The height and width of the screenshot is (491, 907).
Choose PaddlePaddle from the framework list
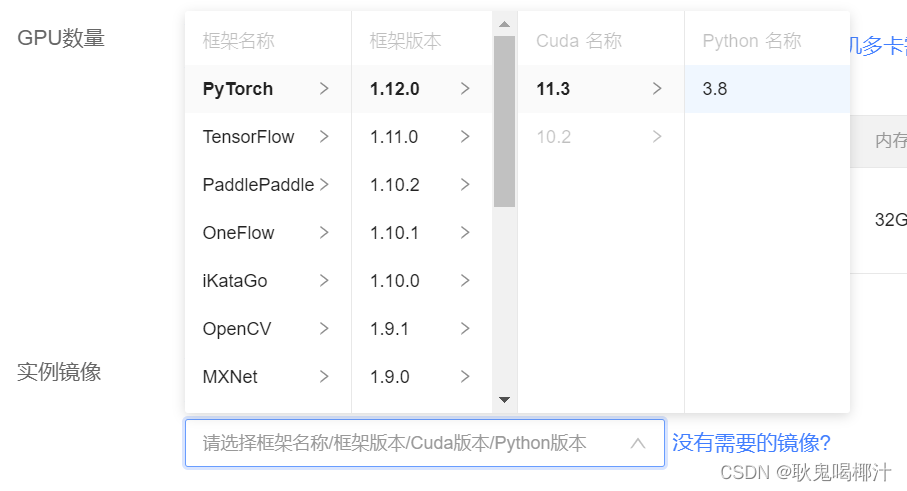[268, 184]
